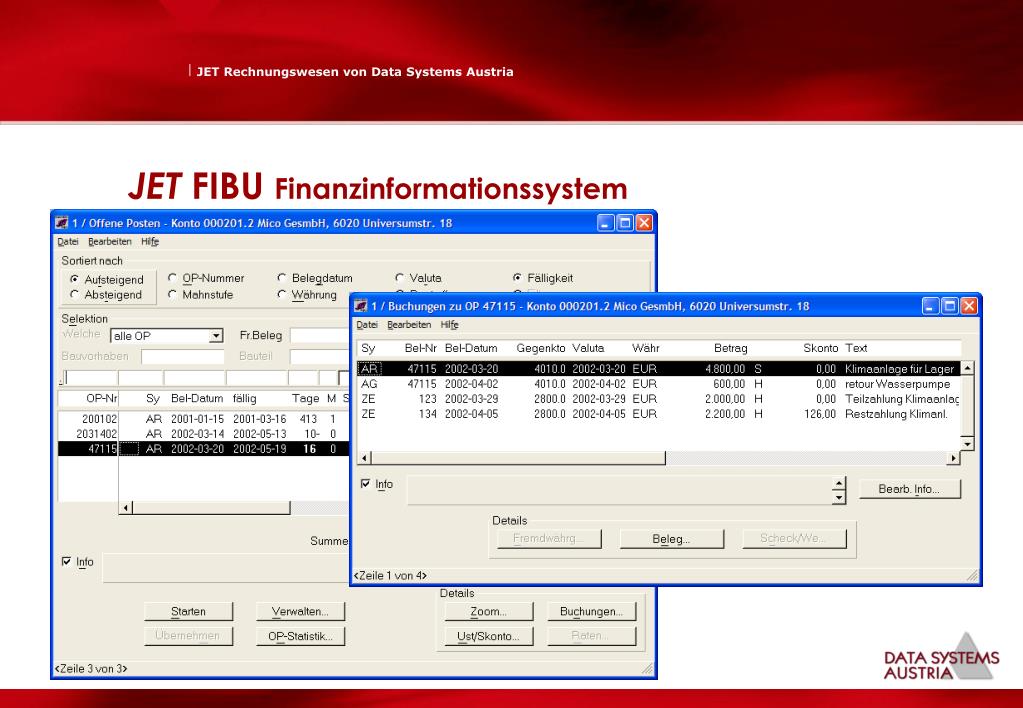This screenshot has width=1023, height=708.
Task: Click the Info field up arrow in Buchungen
Action: 839,484
